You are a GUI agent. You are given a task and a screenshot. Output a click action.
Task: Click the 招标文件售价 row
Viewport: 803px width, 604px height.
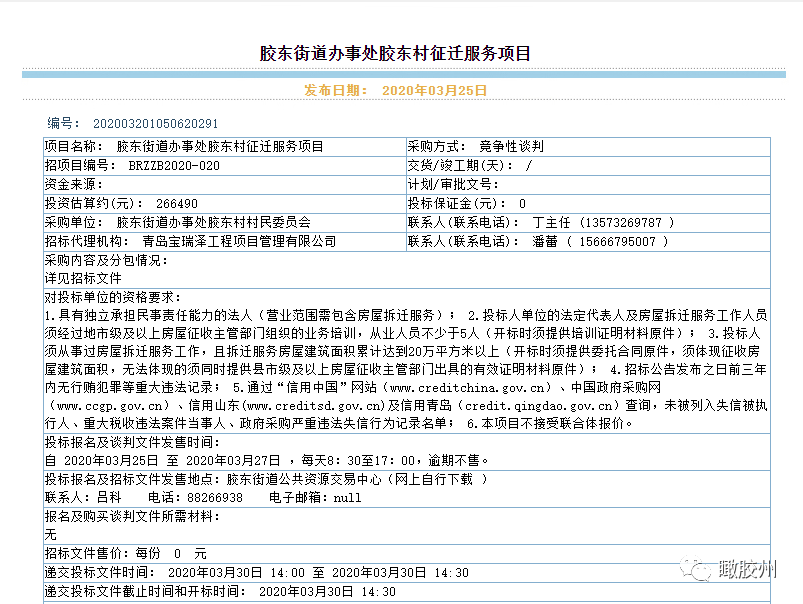point(125,553)
